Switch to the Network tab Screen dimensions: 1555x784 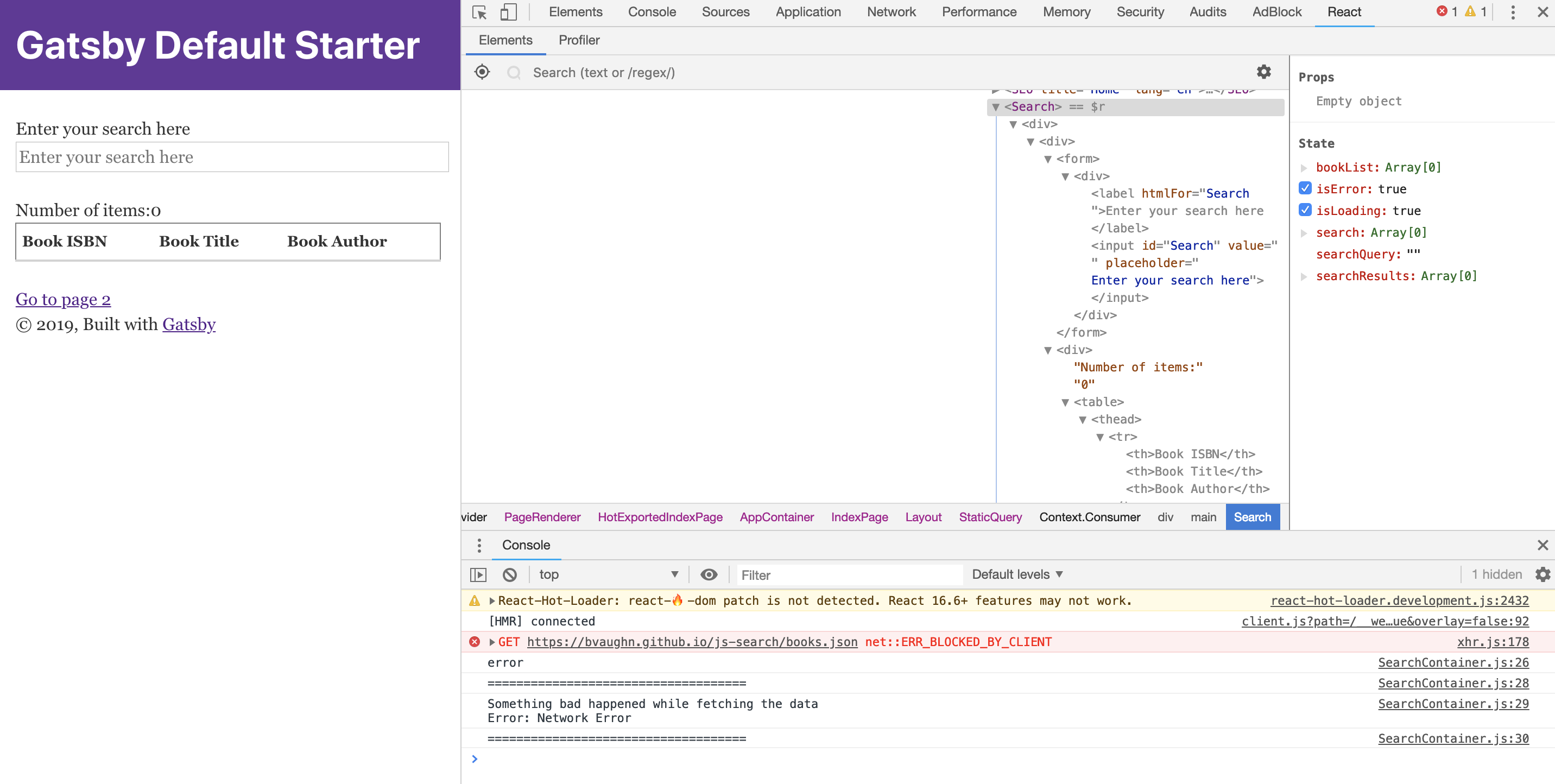coord(890,11)
